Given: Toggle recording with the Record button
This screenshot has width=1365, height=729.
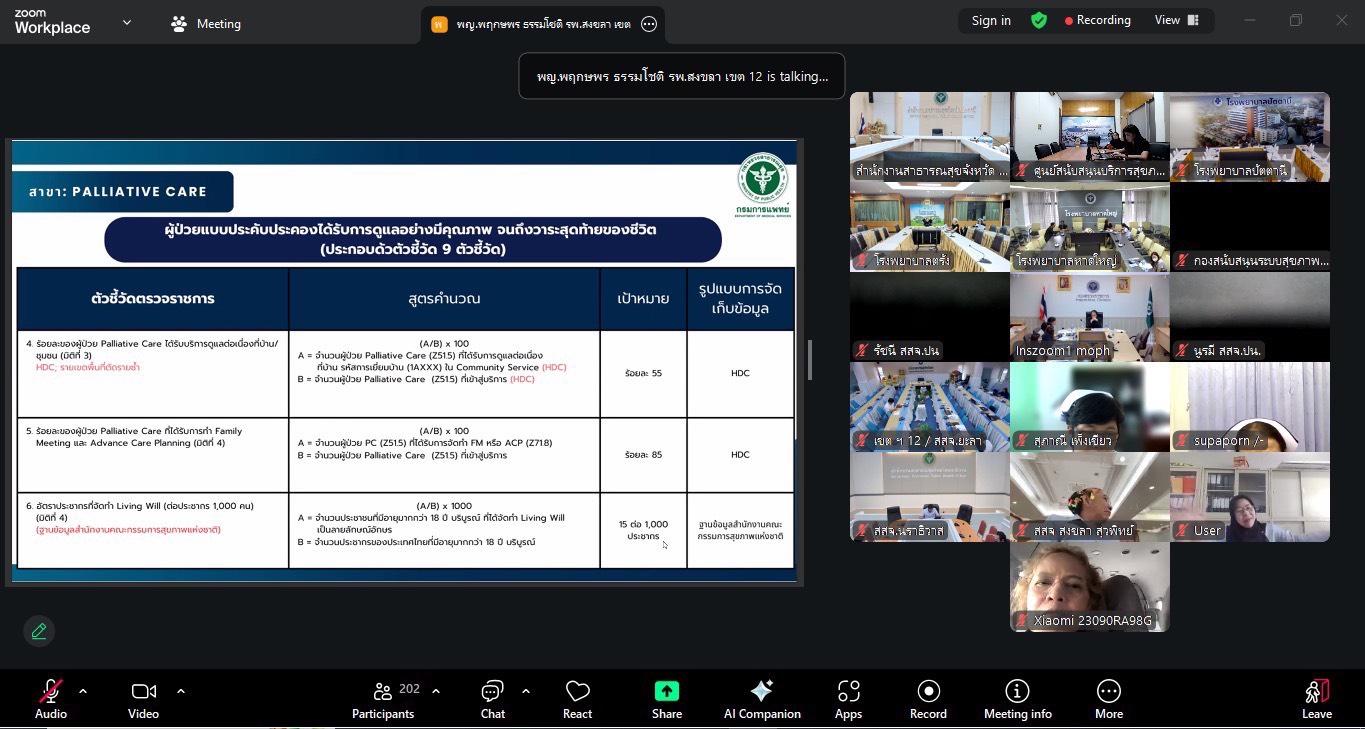Looking at the screenshot, I should (x=928, y=697).
